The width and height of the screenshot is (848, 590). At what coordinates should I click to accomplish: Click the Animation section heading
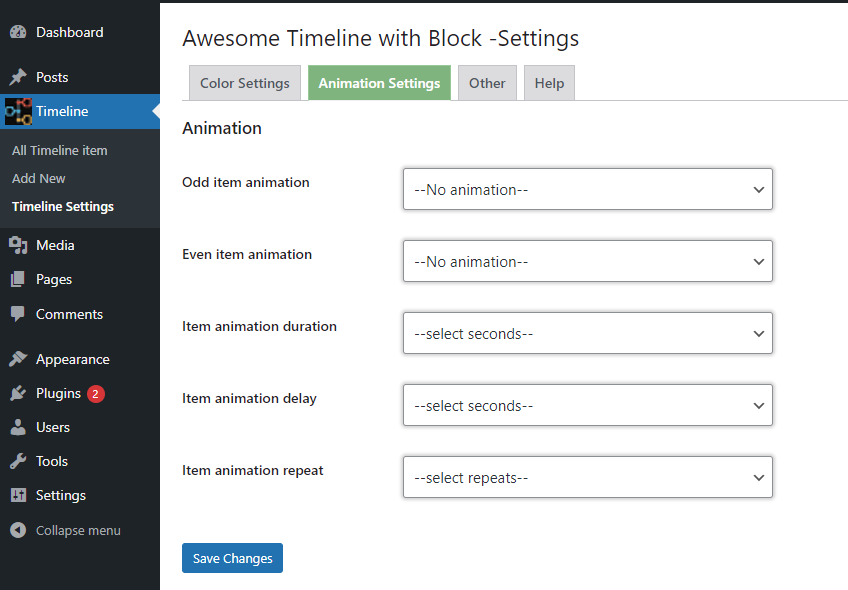coord(222,128)
